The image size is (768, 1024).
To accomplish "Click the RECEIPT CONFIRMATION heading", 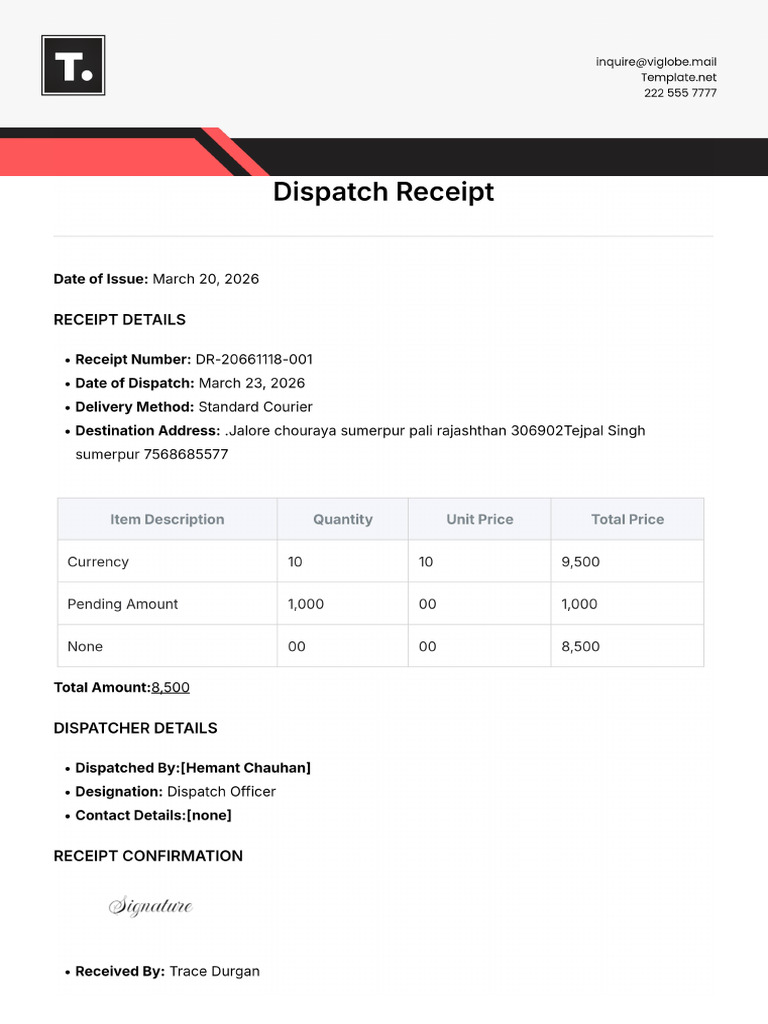I will point(148,856).
